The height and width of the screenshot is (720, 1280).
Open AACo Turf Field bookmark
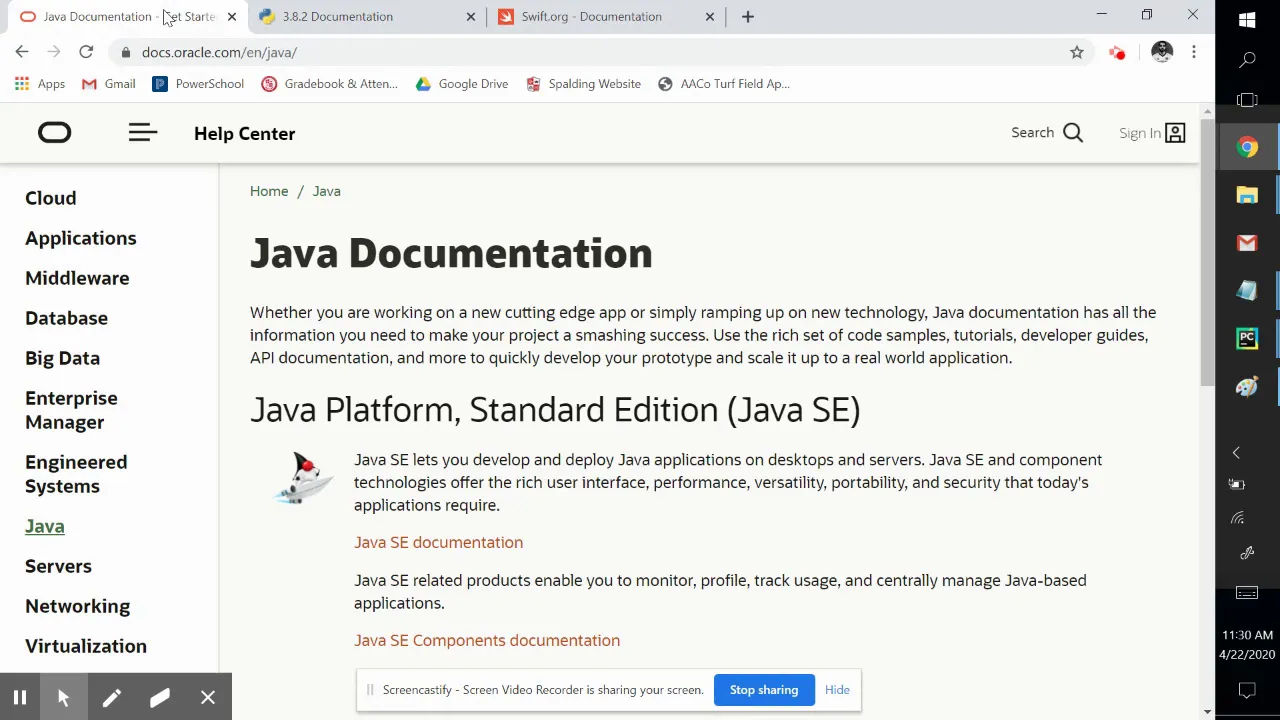click(724, 84)
